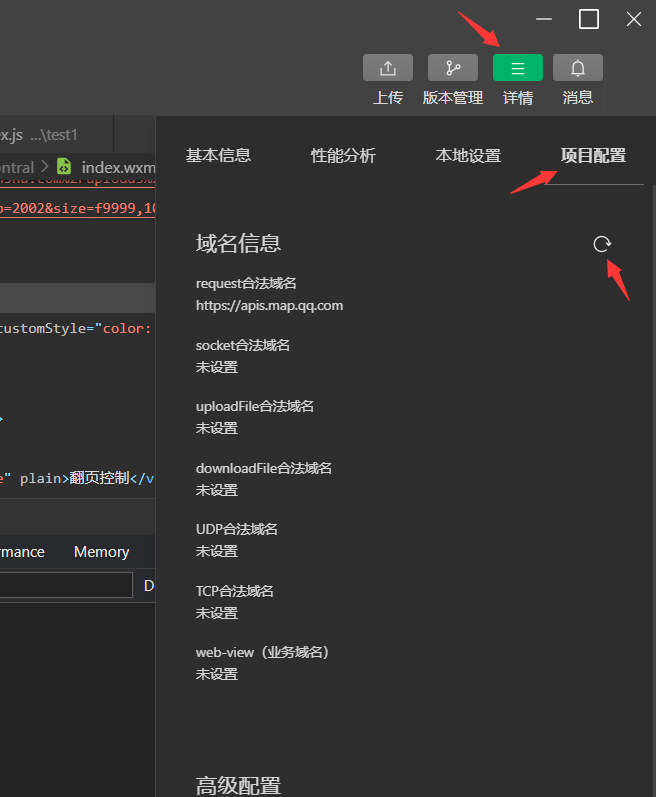Switch to 基本信息 tab
The height and width of the screenshot is (797, 656).
218,155
